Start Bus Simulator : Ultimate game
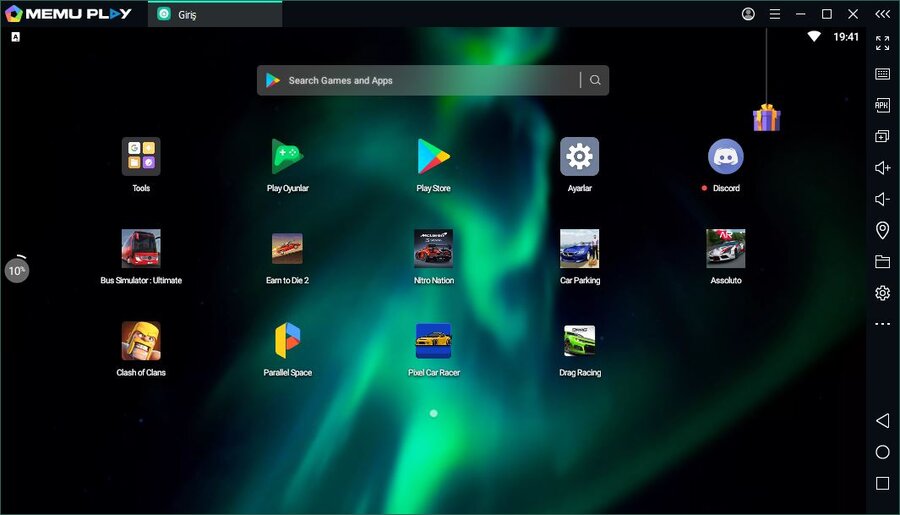 point(141,249)
